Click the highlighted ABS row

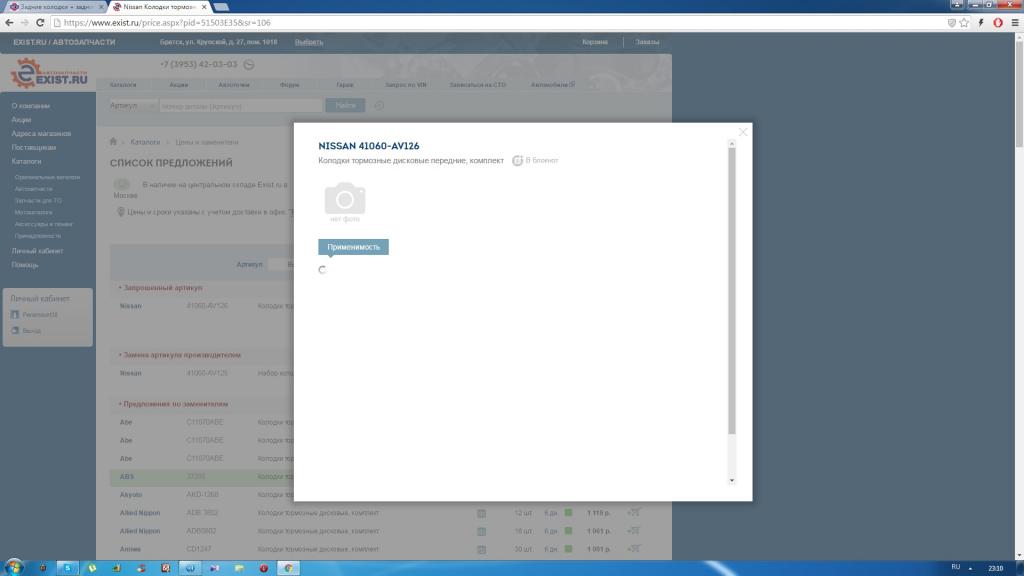coord(202,477)
